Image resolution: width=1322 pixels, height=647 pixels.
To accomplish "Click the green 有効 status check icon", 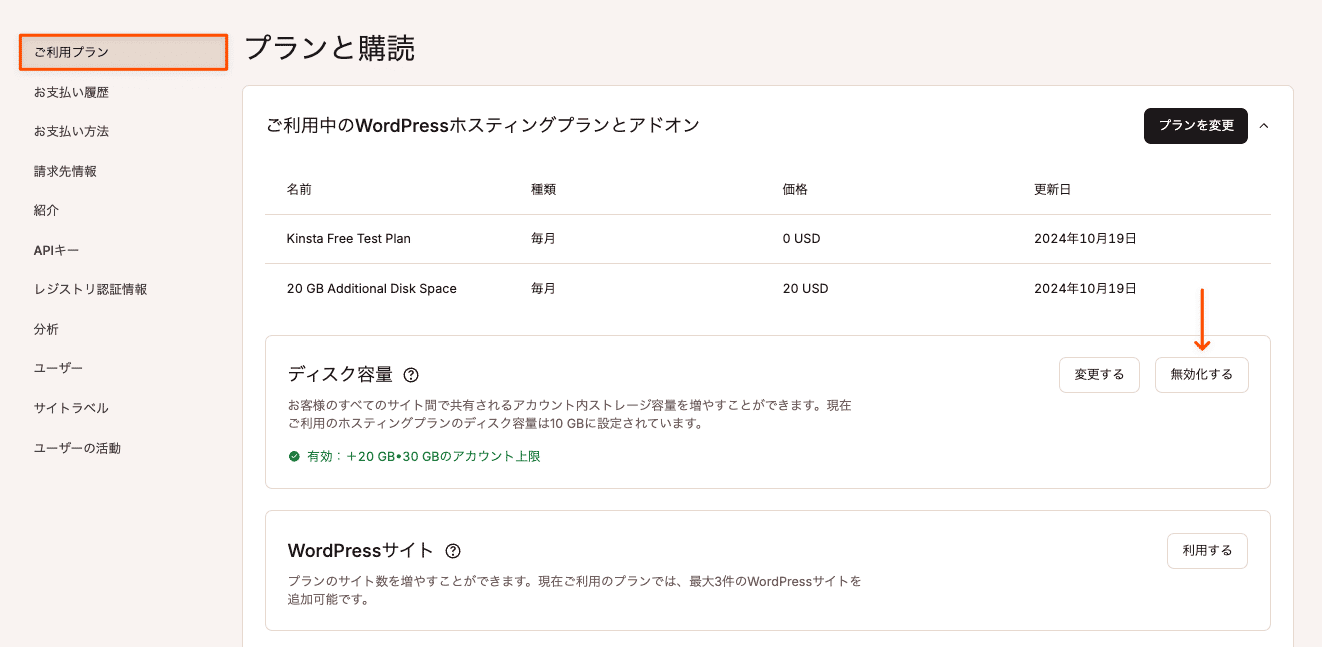I will pos(294,456).
